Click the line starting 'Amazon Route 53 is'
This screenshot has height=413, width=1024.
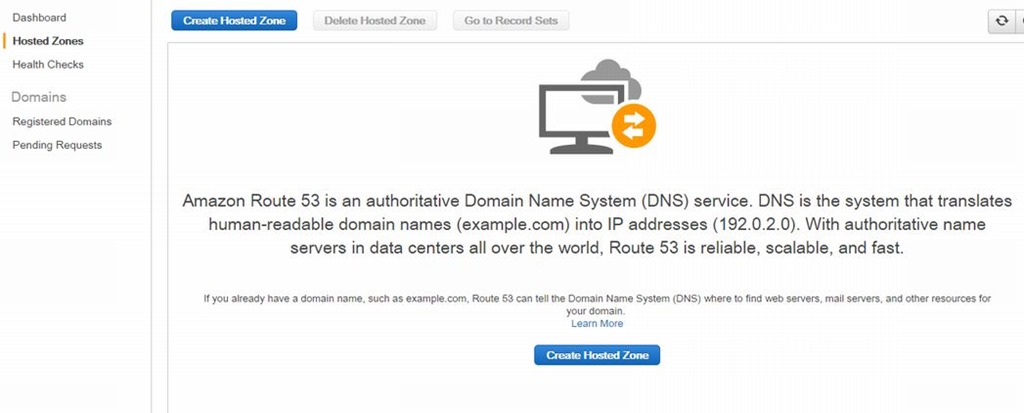pos(597,200)
